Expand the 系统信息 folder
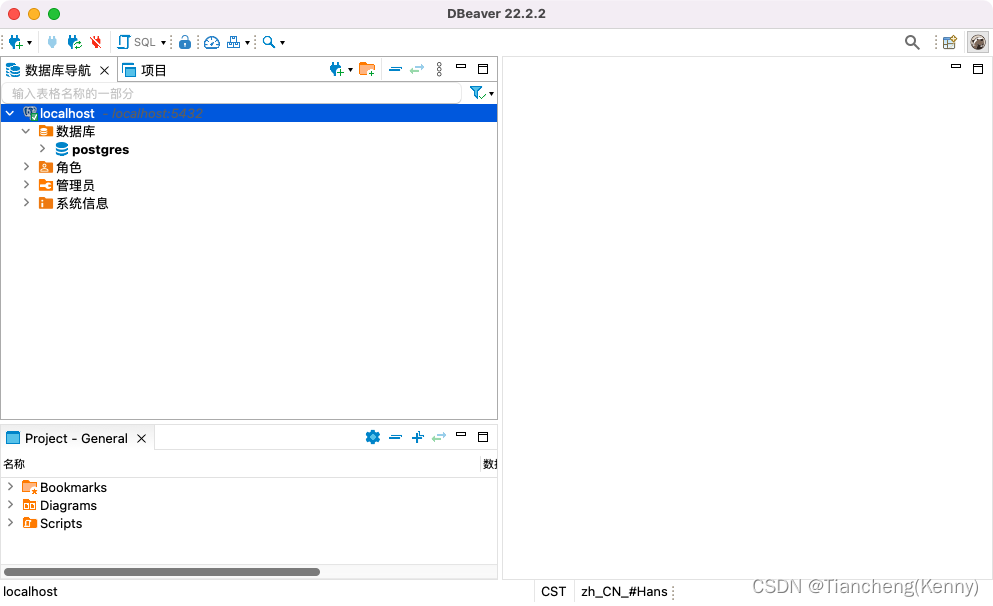Image resolution: width=993 pixels, height=606 pixels. click(26, 203)
